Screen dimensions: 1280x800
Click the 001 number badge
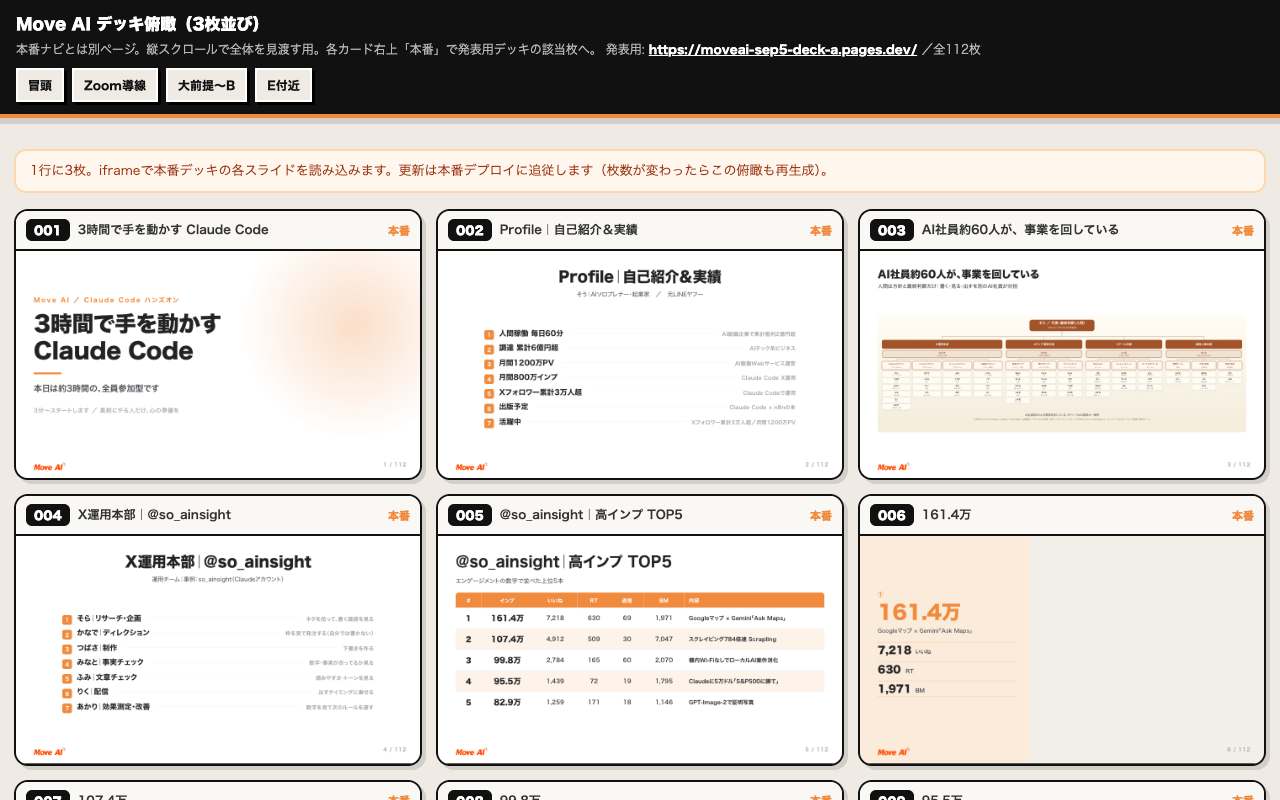tap(47, 230)
